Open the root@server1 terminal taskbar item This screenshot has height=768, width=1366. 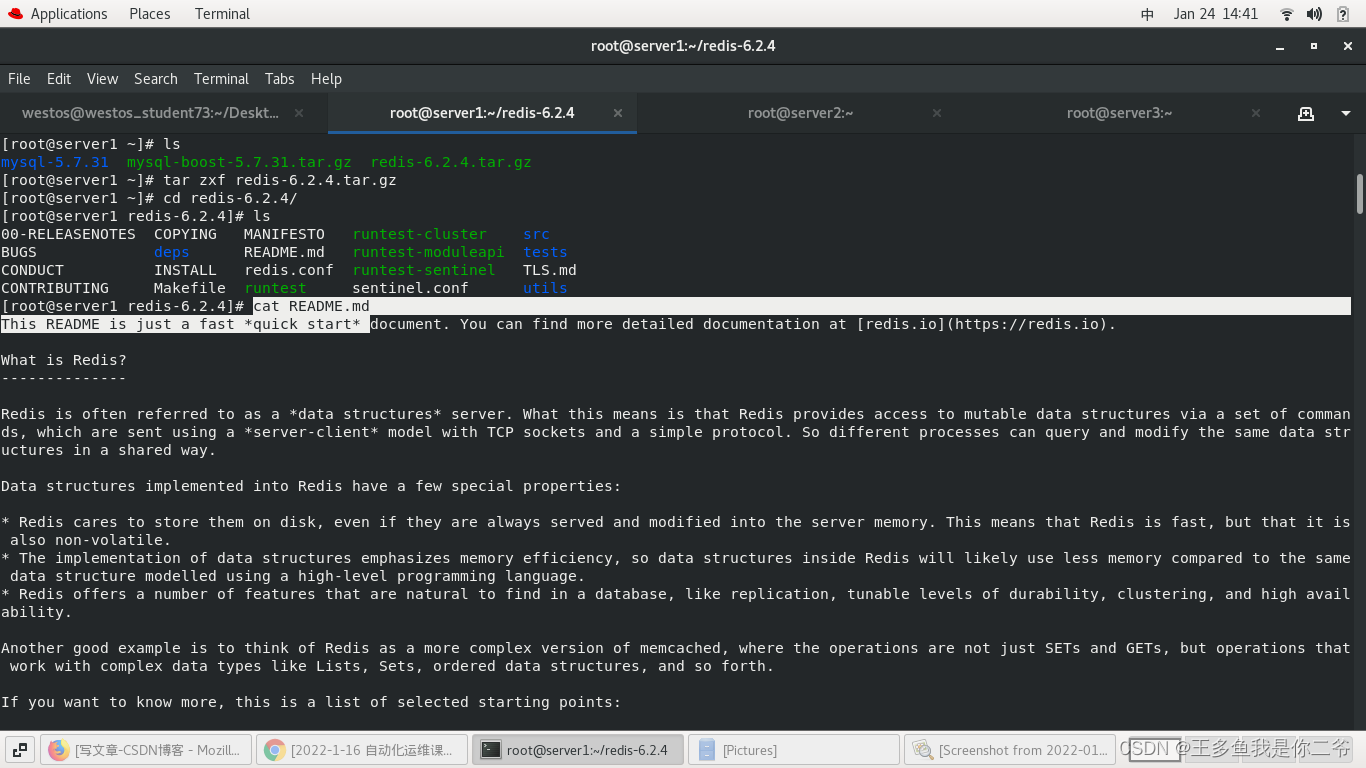point(578,750)
